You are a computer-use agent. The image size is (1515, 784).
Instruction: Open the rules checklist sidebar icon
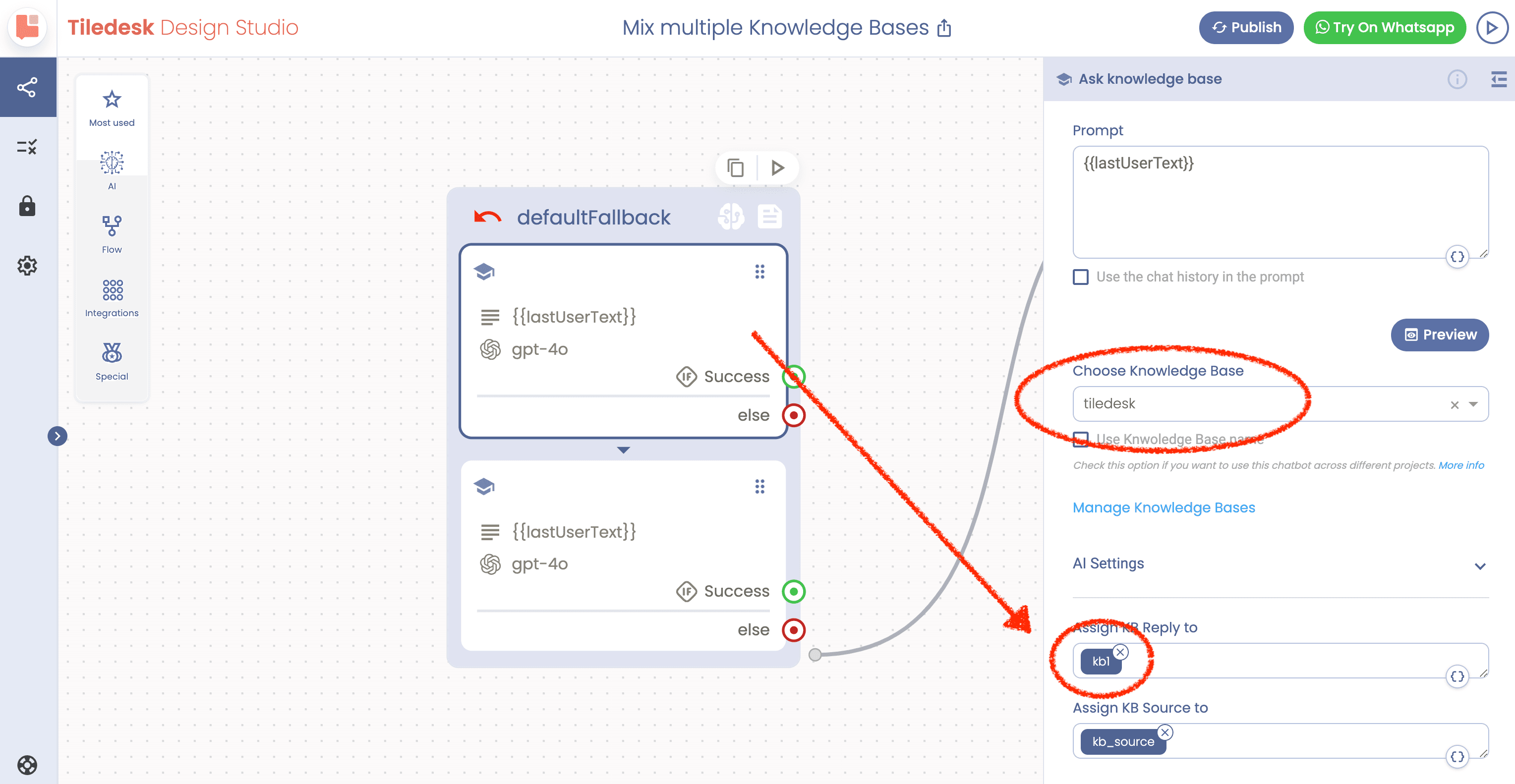coord(27,146)
